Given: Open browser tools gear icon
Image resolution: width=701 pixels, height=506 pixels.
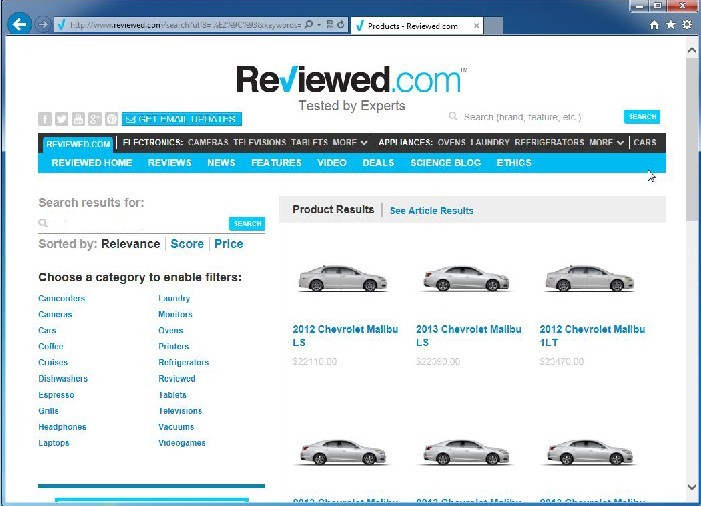Looking at the screenshot, I should click(x=687, y=25).
